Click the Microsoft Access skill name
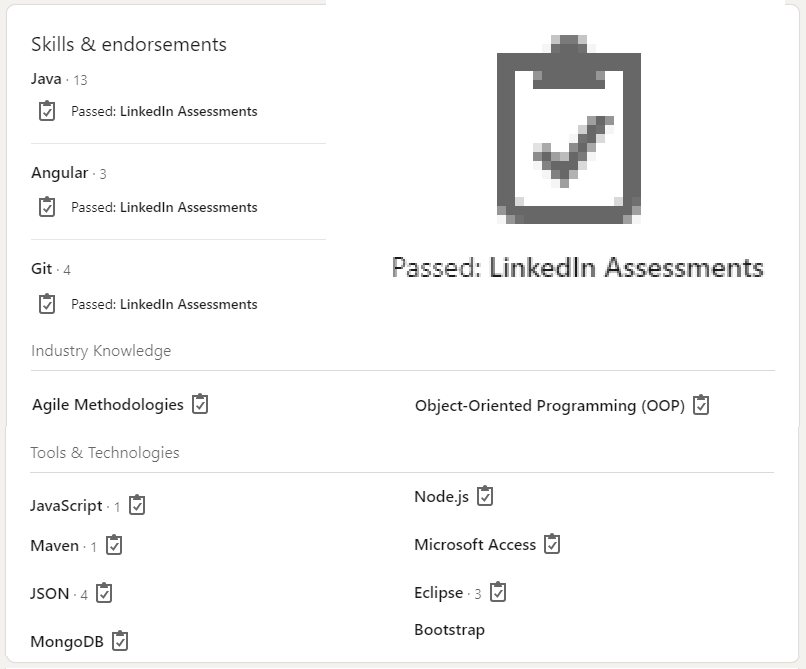806x669 pixels. pos(475,544)
